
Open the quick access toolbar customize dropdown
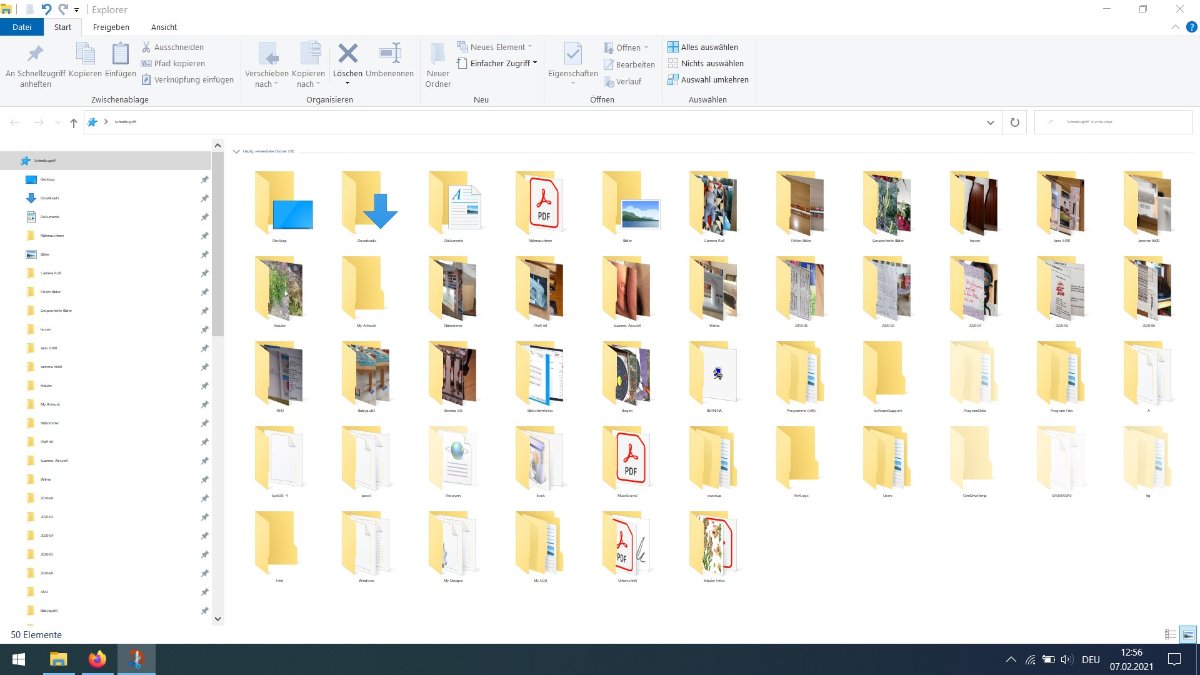pyautogui.click(x=77, y=10)
